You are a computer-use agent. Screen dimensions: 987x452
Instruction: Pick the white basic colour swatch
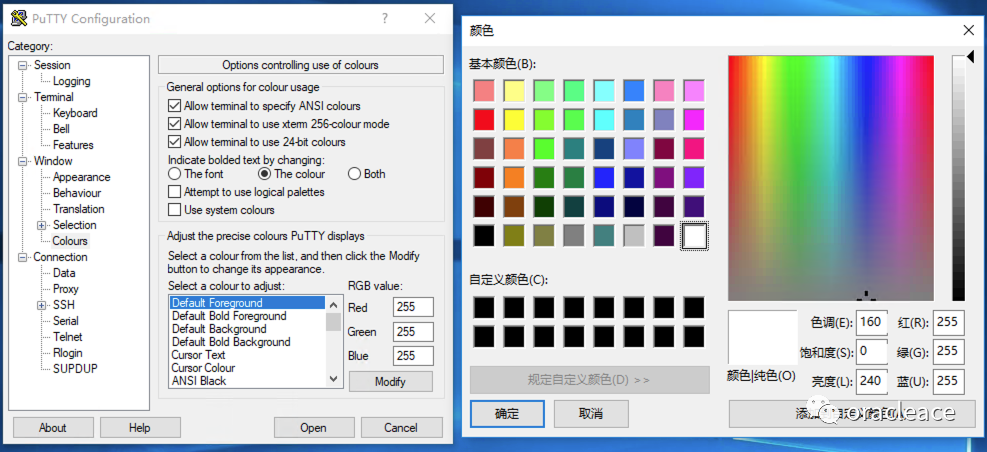tap(694, 235)
